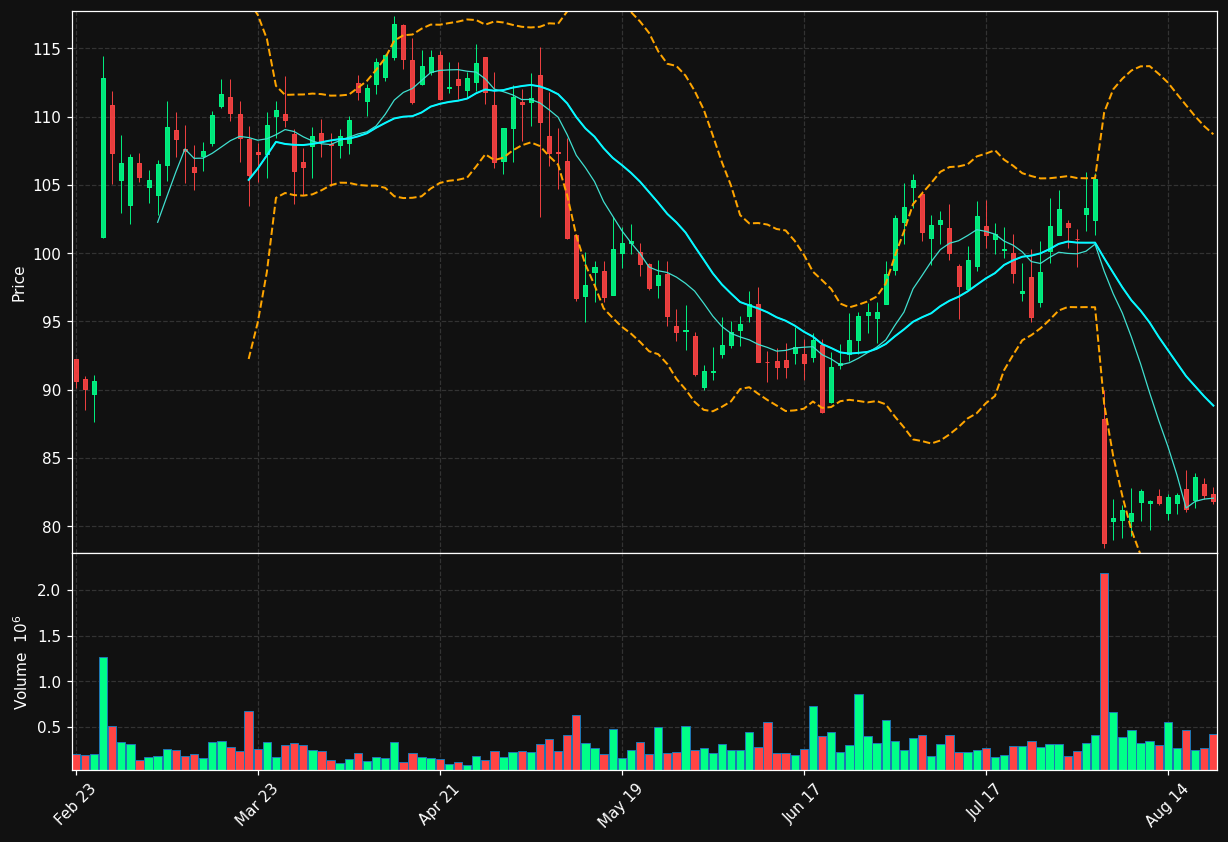
Task: Click the 2.0 volume axis label
Action: pos(50,591)
